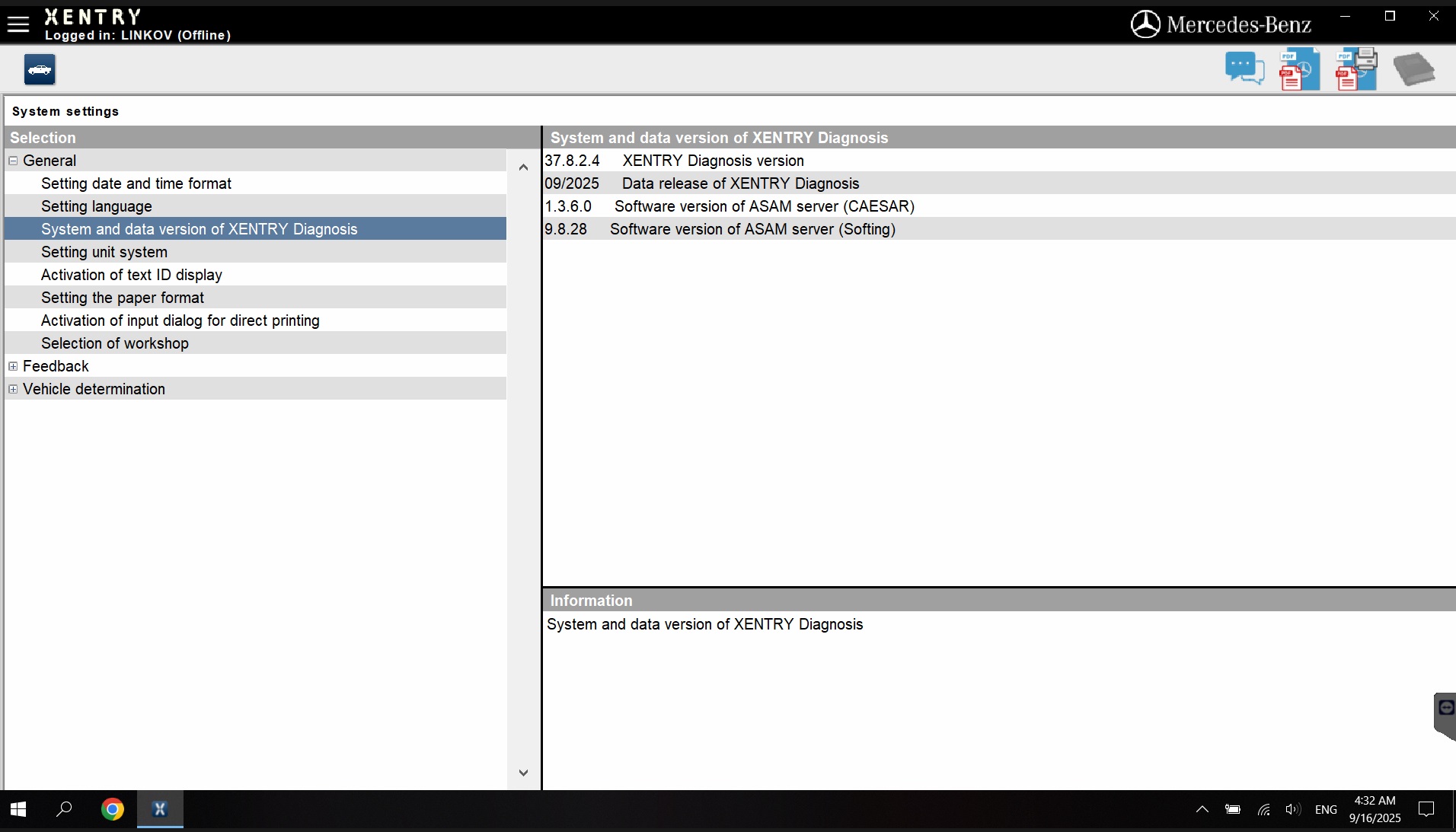Open the gray manual book icon
This screenshot has height=832, width=1456.
(1413, 69)
